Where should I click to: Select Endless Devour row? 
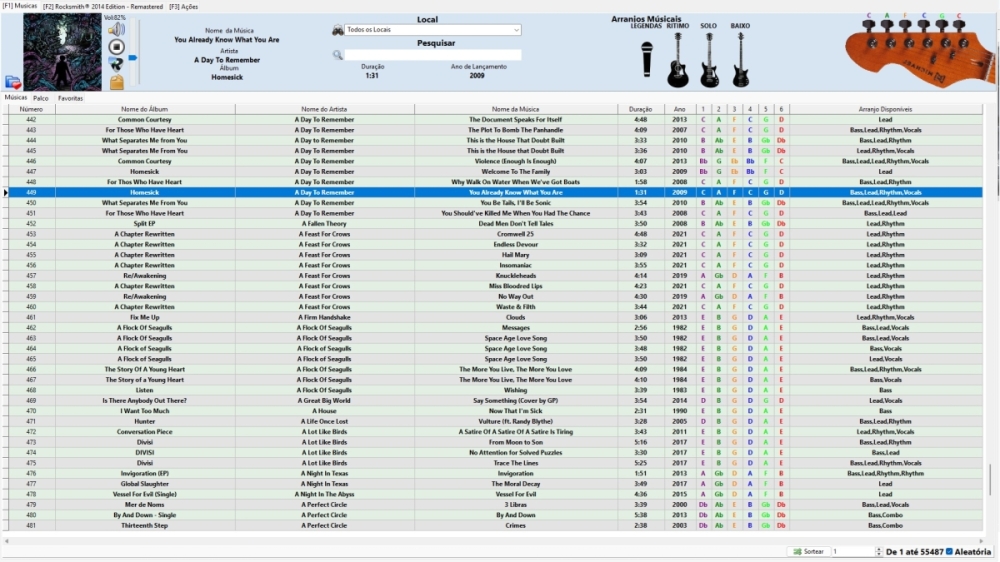[495, 244]
